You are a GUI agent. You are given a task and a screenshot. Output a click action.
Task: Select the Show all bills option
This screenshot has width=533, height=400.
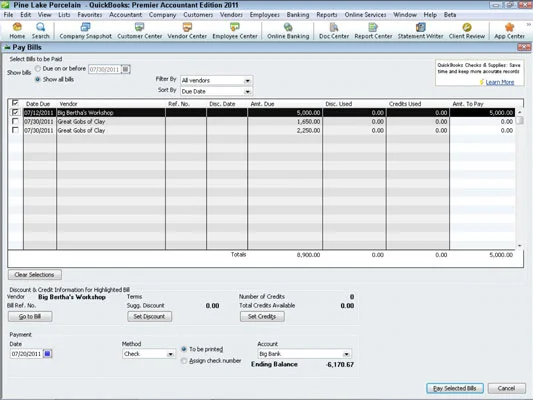[38, 79]
